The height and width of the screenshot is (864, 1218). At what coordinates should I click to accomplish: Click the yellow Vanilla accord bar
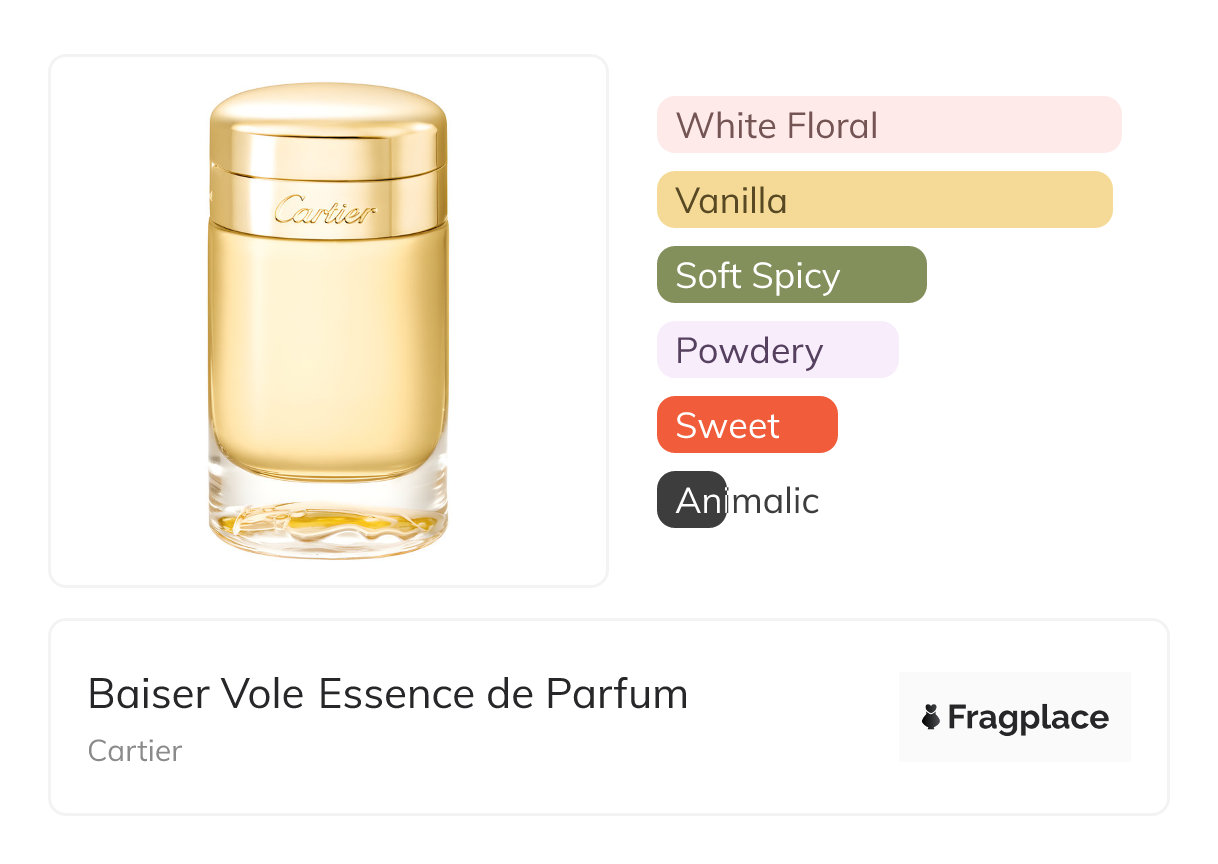click(884, 200)
